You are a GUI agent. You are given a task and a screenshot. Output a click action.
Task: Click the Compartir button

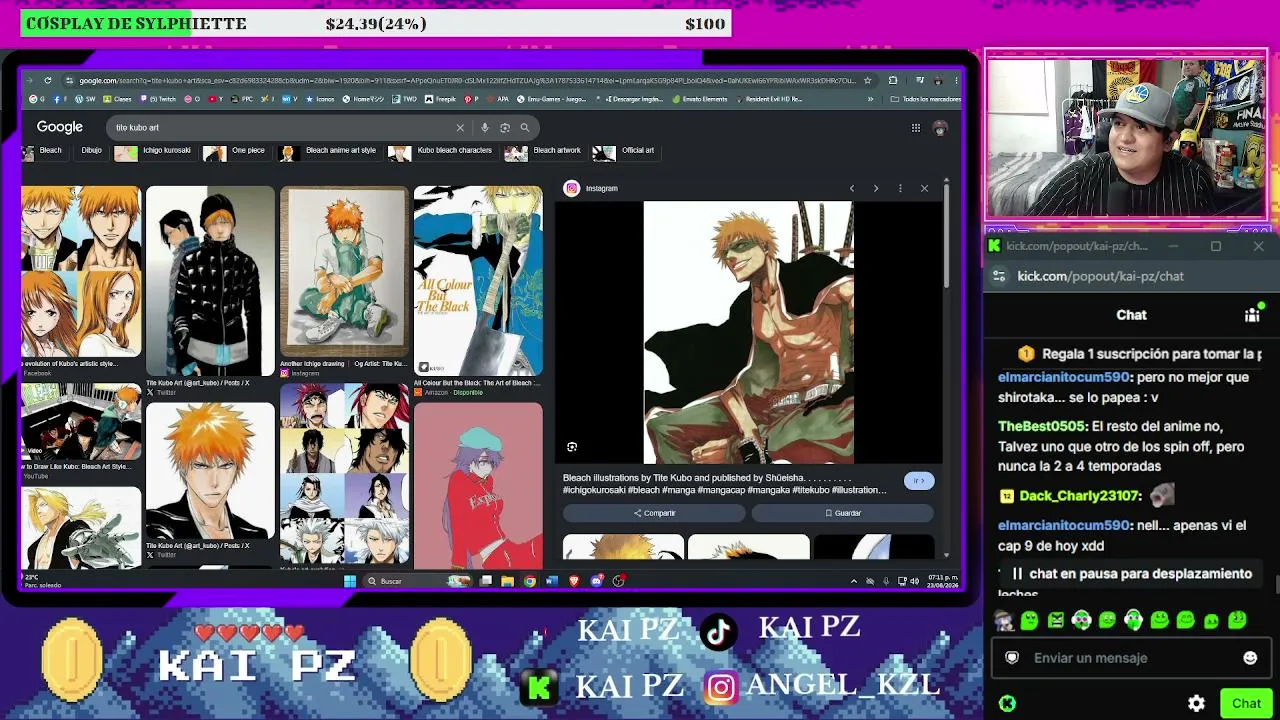coord(654,513)
